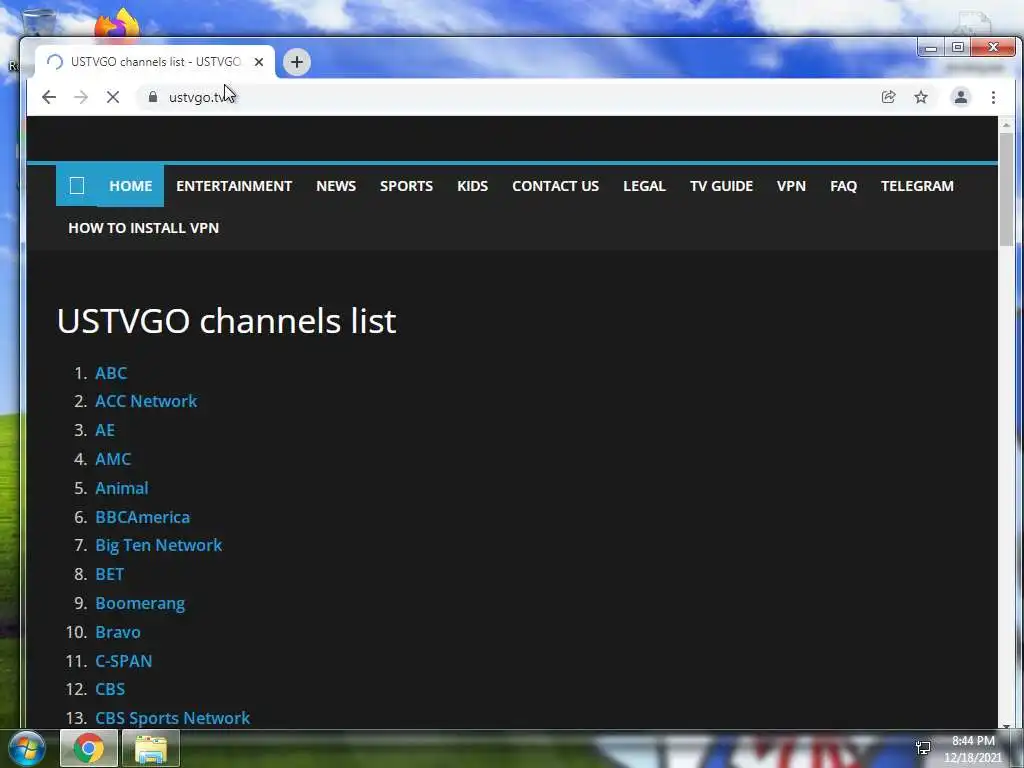Open the Bravo channel link

[118, 632]
